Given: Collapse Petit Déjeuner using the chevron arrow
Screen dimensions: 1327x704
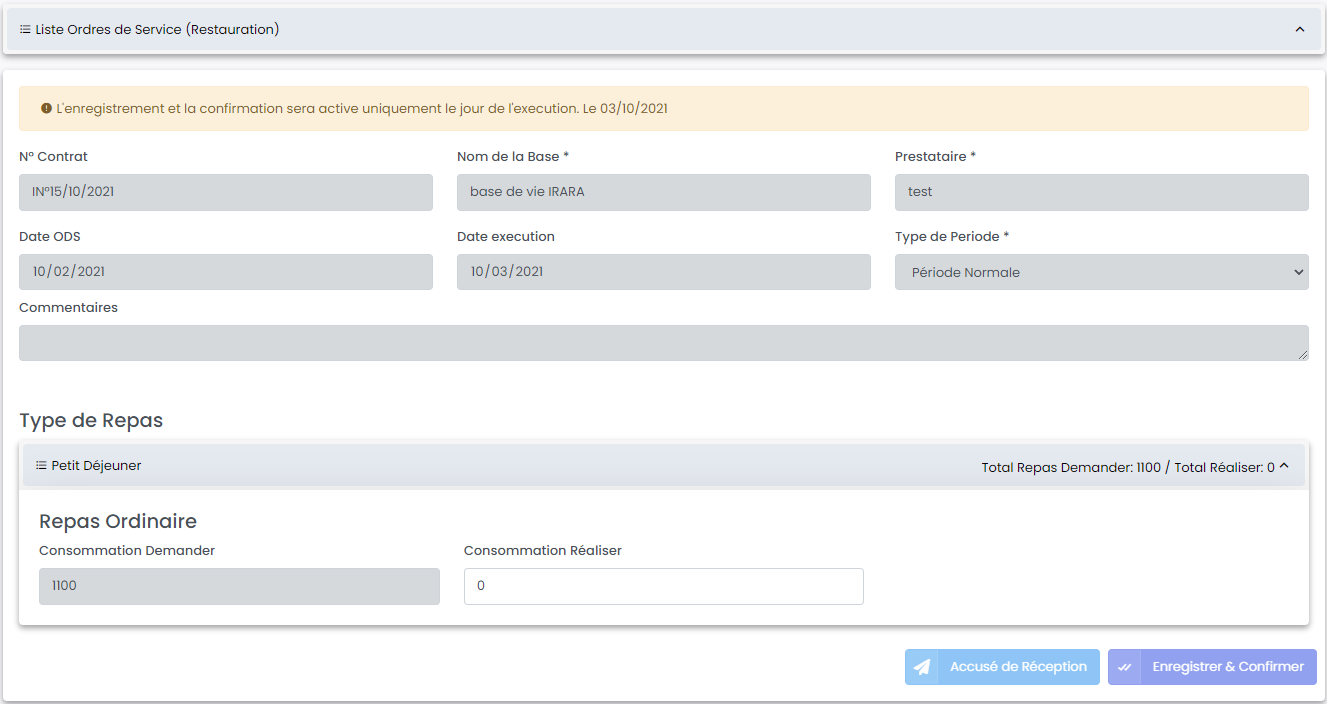Looking at the screenshot, I should (x=1285, y=466).
